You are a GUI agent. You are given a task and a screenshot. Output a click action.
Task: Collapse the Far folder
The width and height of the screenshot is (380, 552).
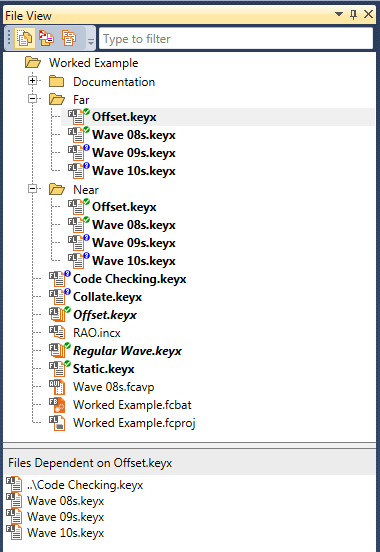point(32,99)
